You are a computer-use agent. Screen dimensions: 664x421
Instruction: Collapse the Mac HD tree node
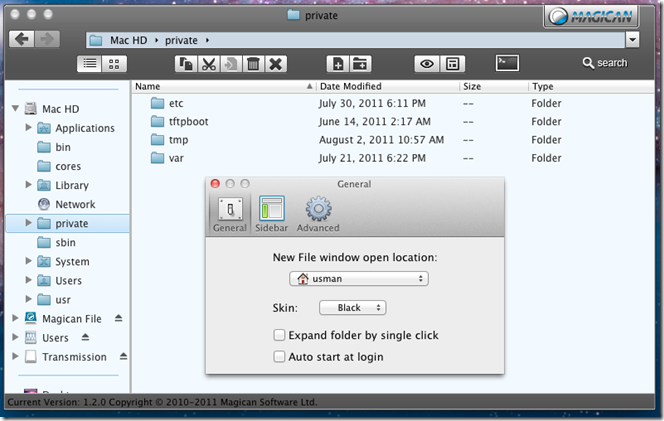coord(15,109)
